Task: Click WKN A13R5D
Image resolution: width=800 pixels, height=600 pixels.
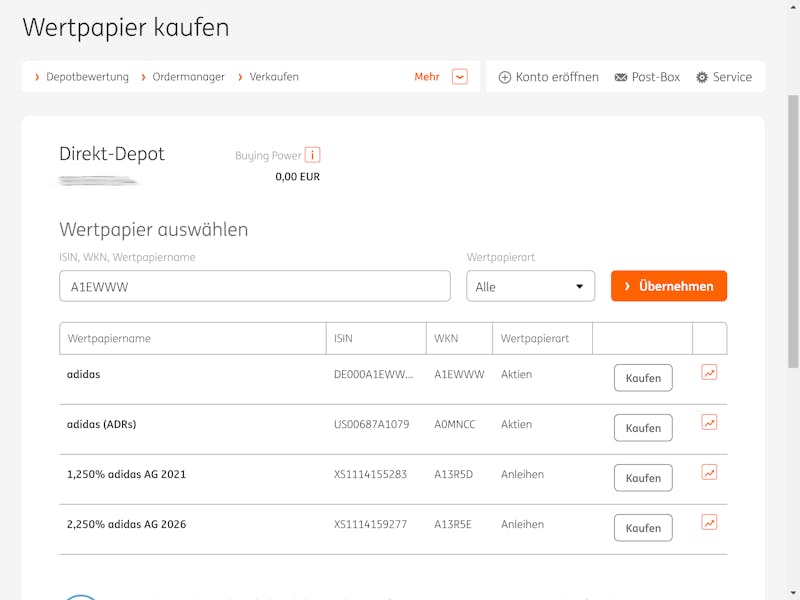Action: coord(454,474)
